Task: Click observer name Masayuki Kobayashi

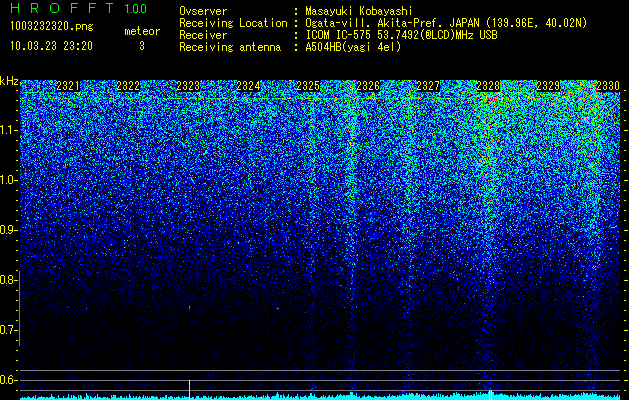Action: click(x=359, y=11)
